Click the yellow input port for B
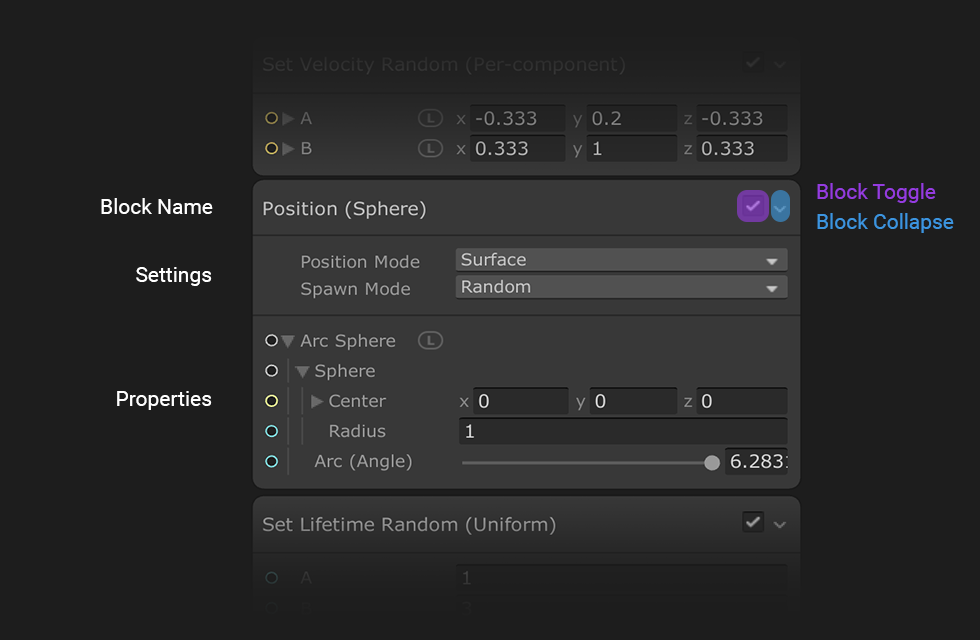The width and height of the screenshot is (980, 640). (x=271, y=149)
